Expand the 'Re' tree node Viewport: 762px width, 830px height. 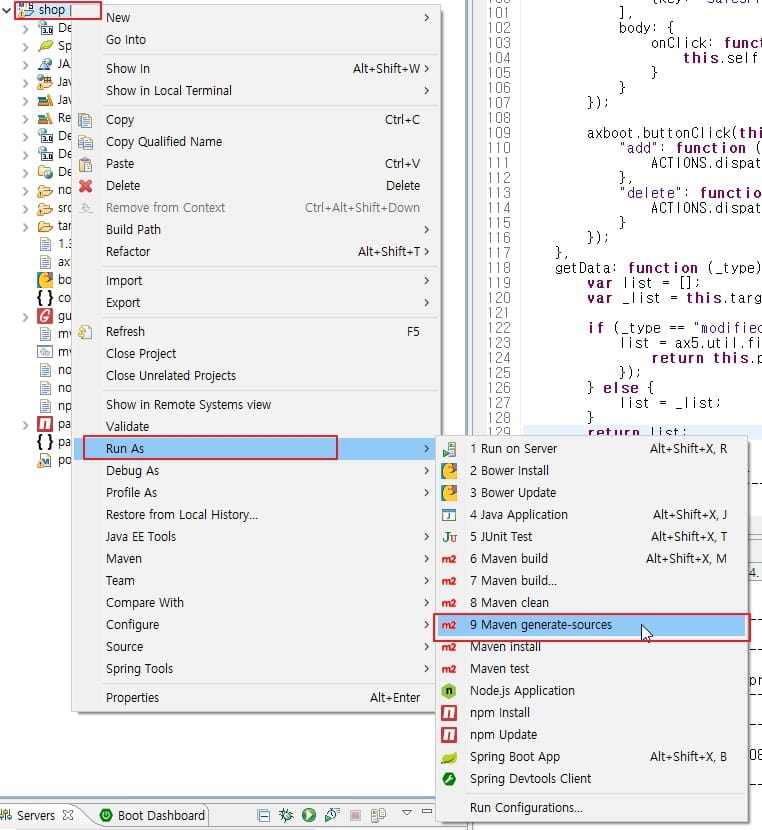click(25, 119)
